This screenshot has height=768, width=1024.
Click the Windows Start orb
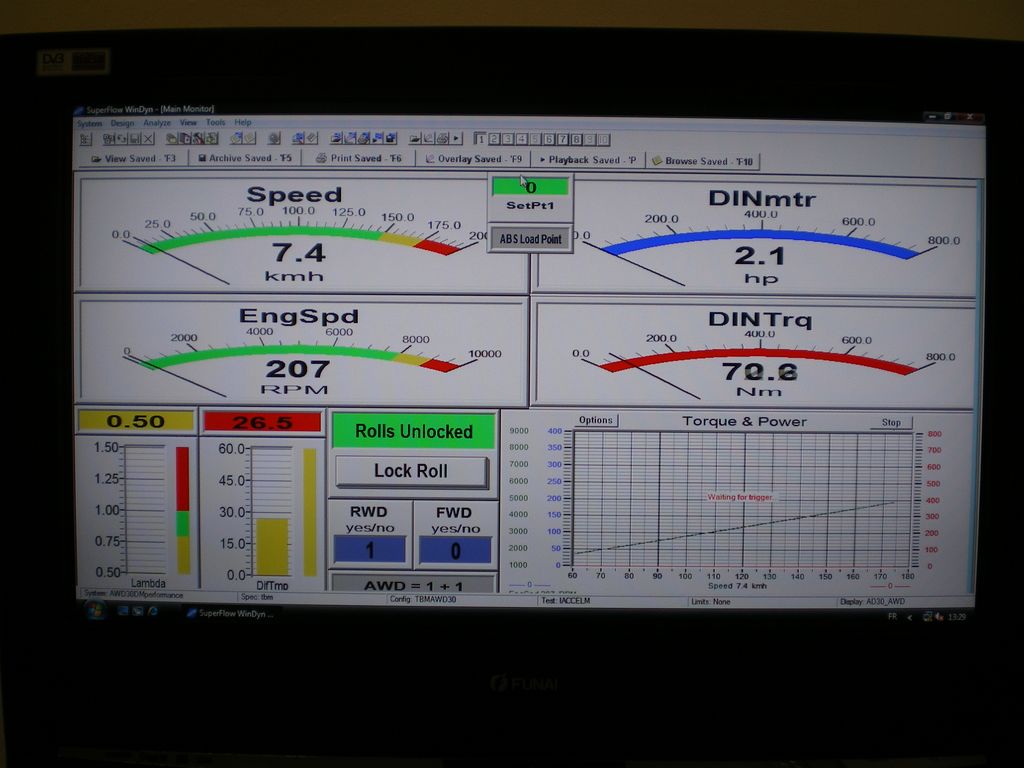pos(96,611)
